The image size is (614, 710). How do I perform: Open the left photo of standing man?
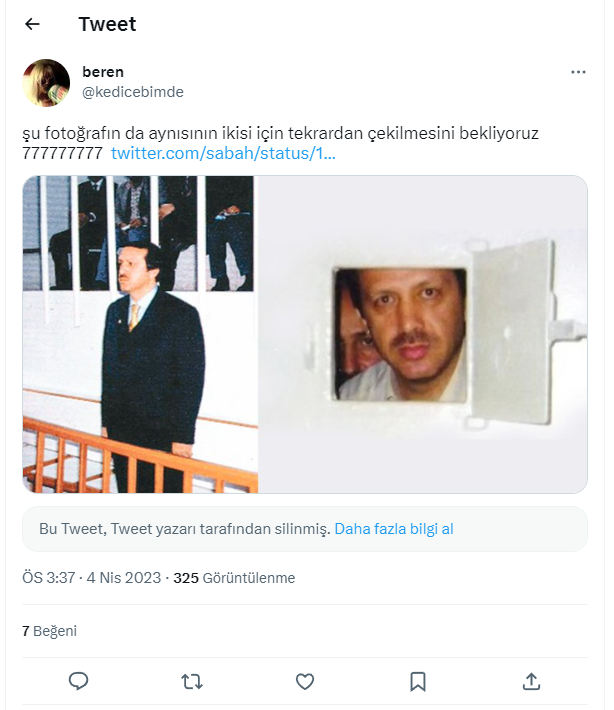click(140, 334)
